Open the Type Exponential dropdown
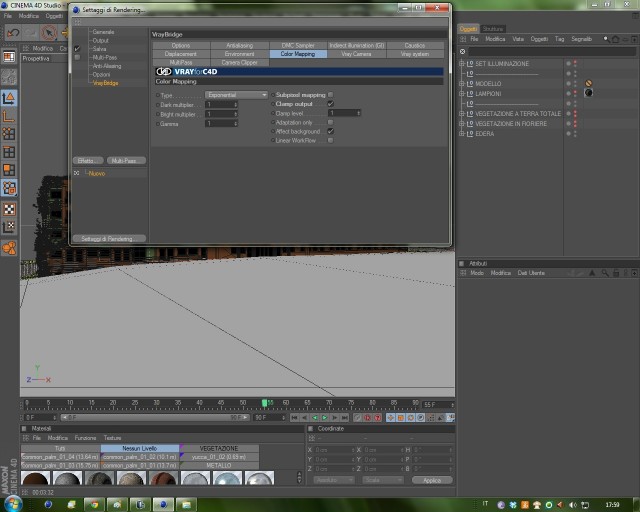 236,95
